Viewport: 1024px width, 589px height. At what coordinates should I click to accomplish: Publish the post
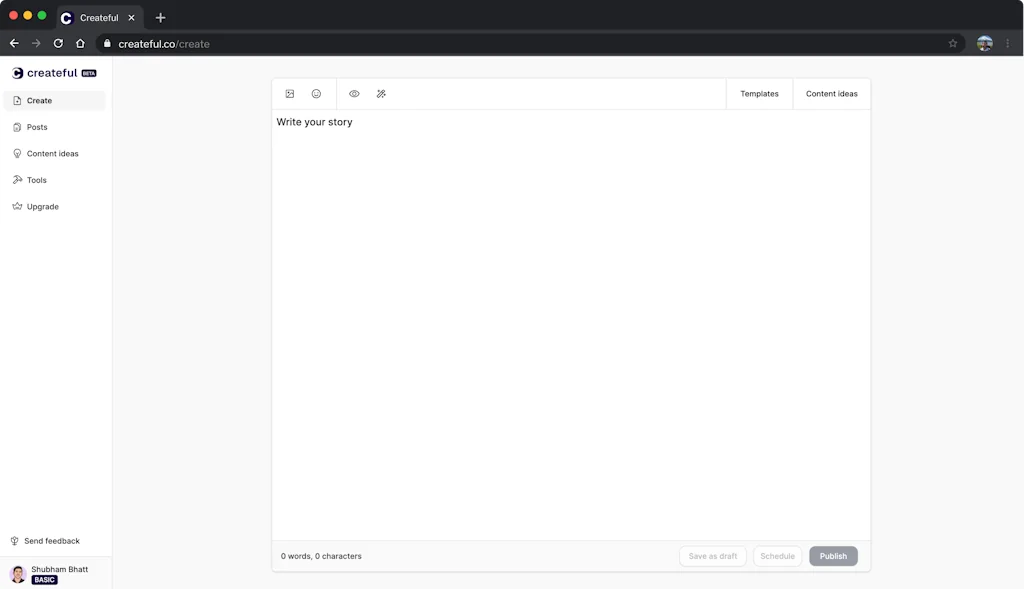(833, 556)
